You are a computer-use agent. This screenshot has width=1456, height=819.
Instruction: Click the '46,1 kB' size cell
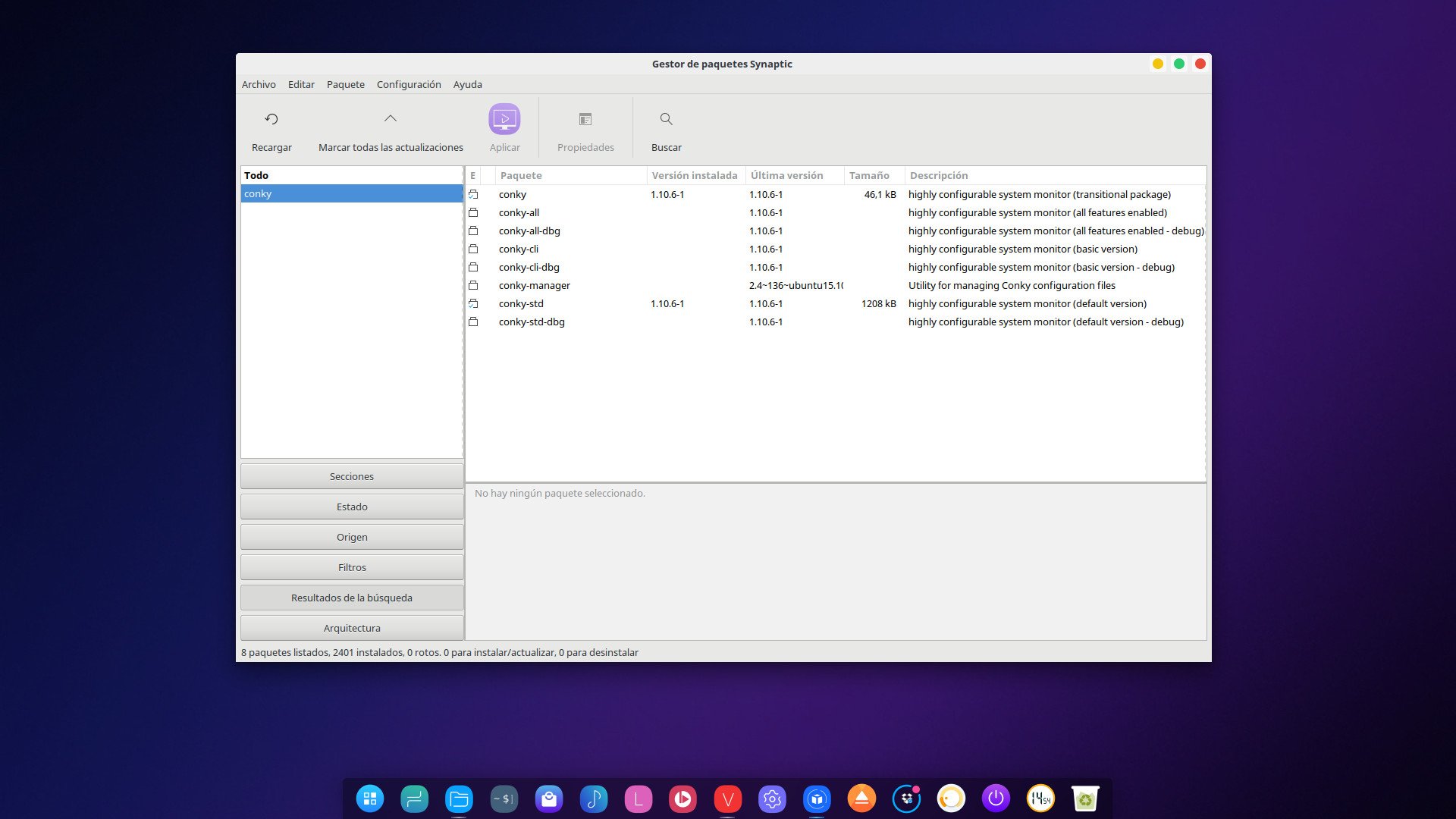click(x=880, y=195)
